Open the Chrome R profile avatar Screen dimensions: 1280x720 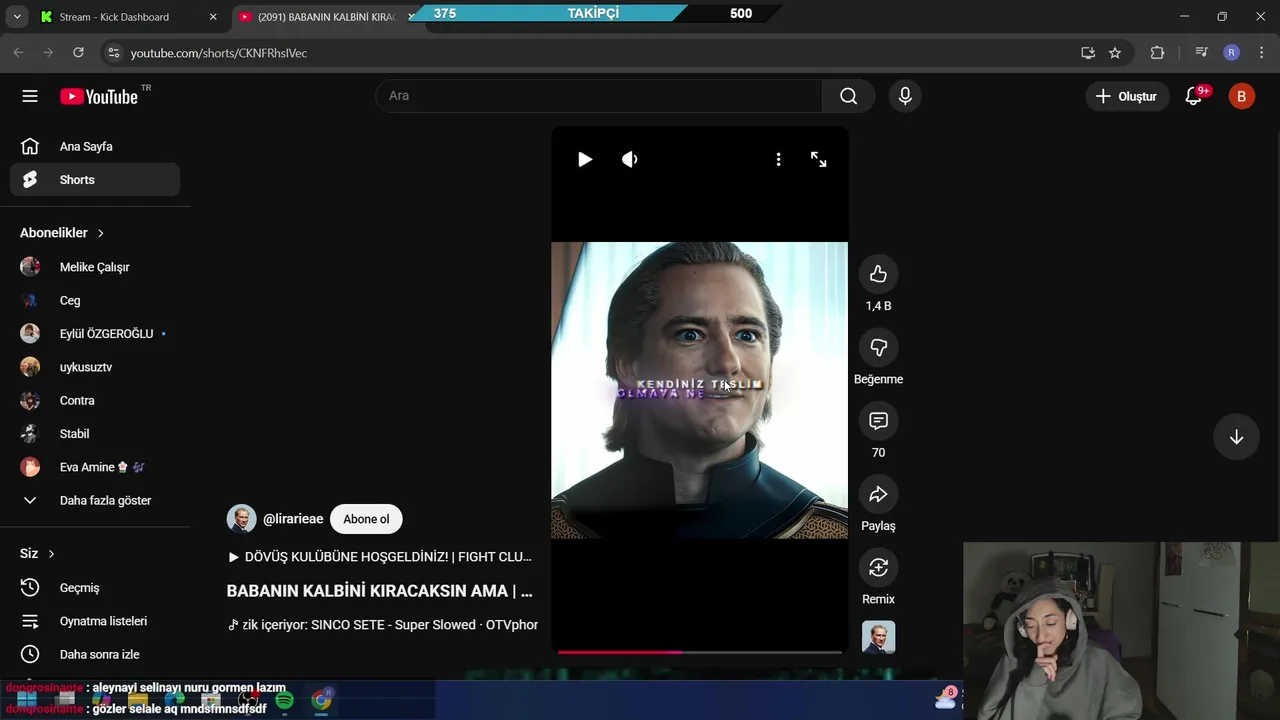point(1231,53)
